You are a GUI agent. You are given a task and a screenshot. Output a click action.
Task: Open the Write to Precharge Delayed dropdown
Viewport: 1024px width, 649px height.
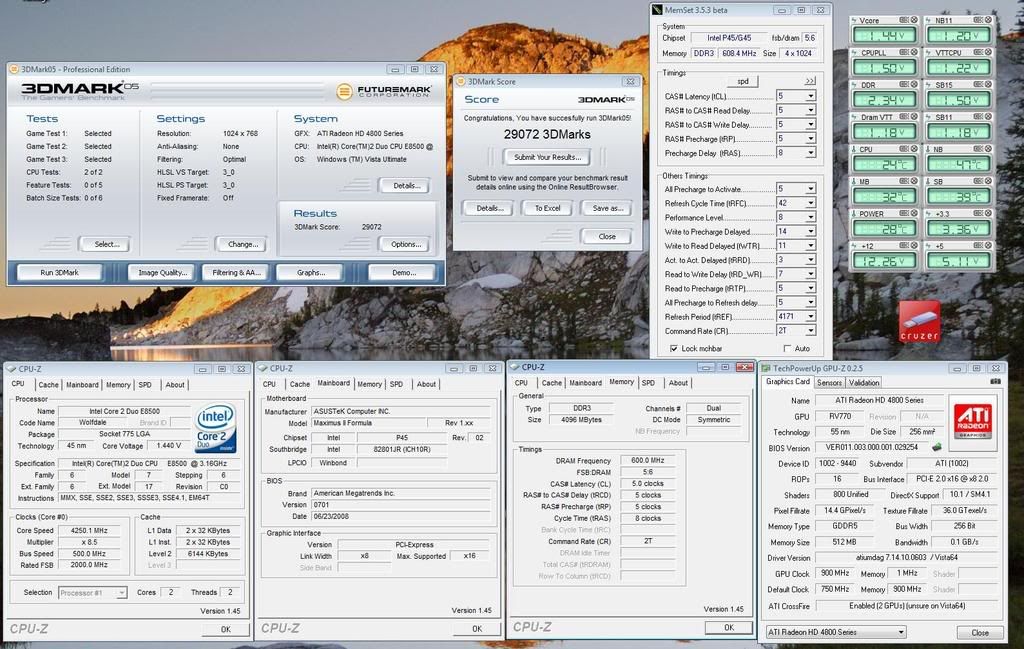point(810,231)
